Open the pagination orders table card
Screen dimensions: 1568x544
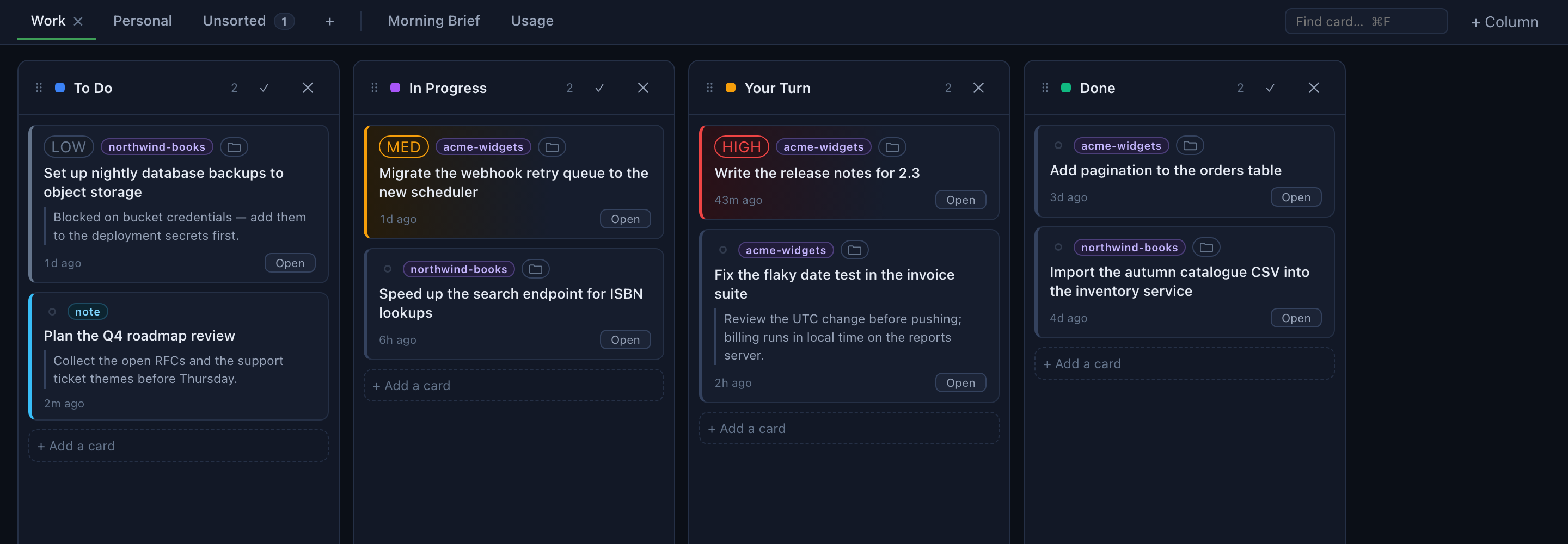click(1295, 197)
